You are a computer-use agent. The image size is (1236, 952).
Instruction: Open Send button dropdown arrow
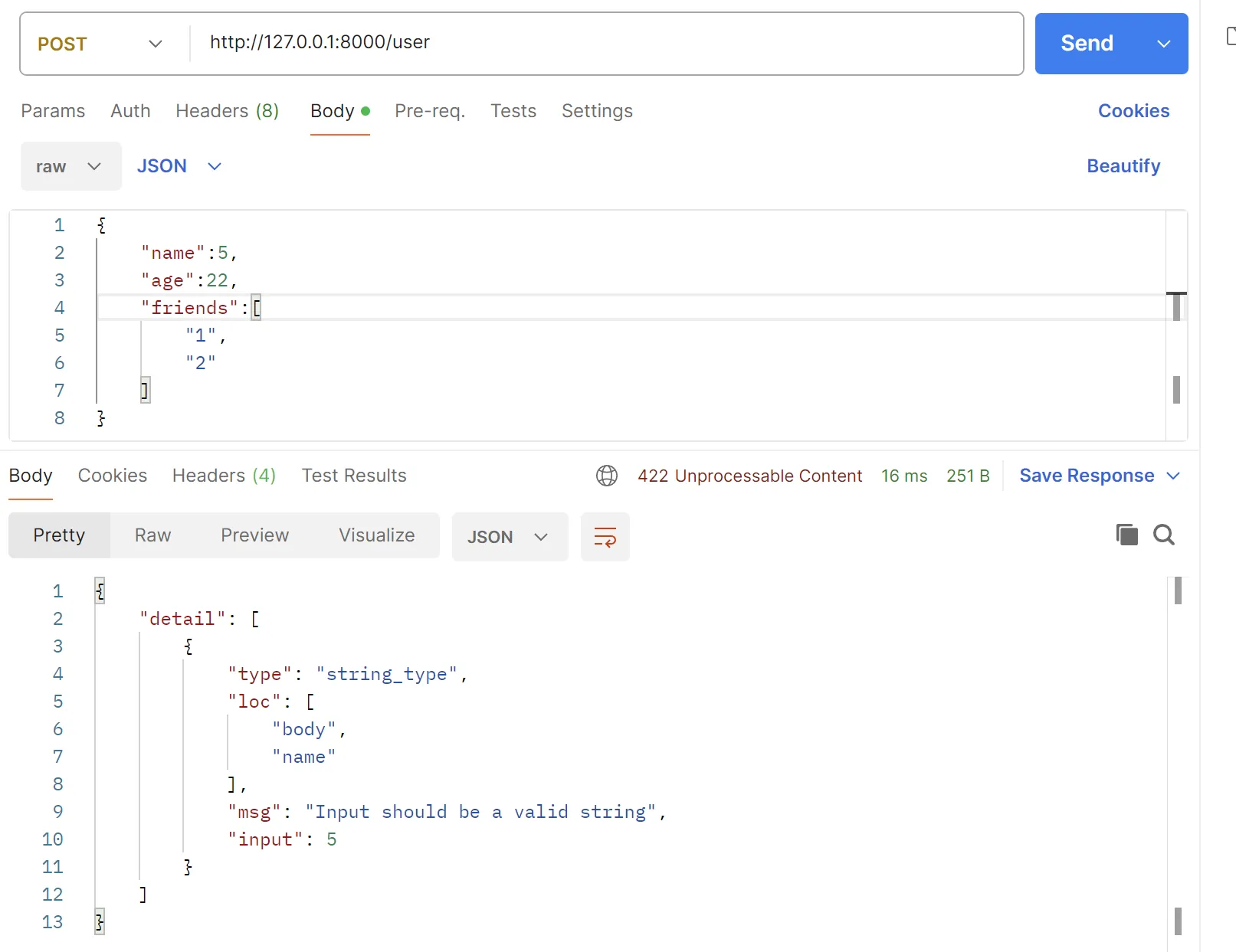1164,44
